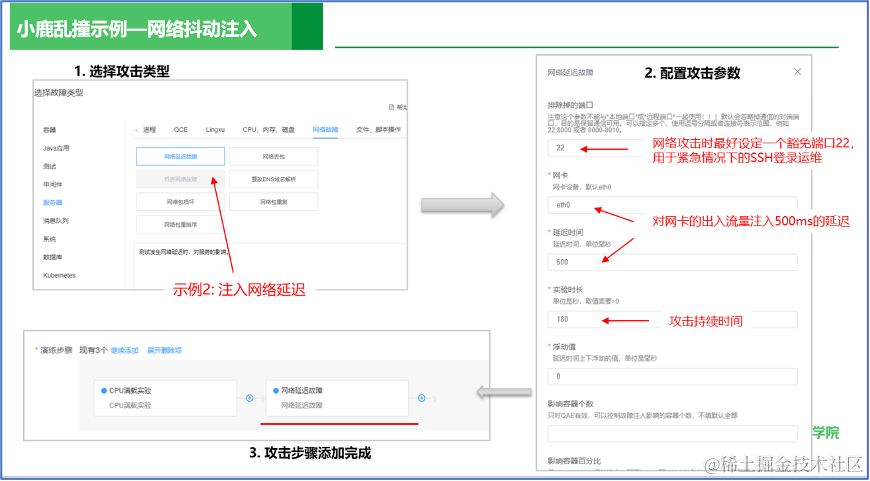The image size is (870, 481).
Task: Select 测试 in the category list
Action: pyautogui.click(x=50, y=166)
